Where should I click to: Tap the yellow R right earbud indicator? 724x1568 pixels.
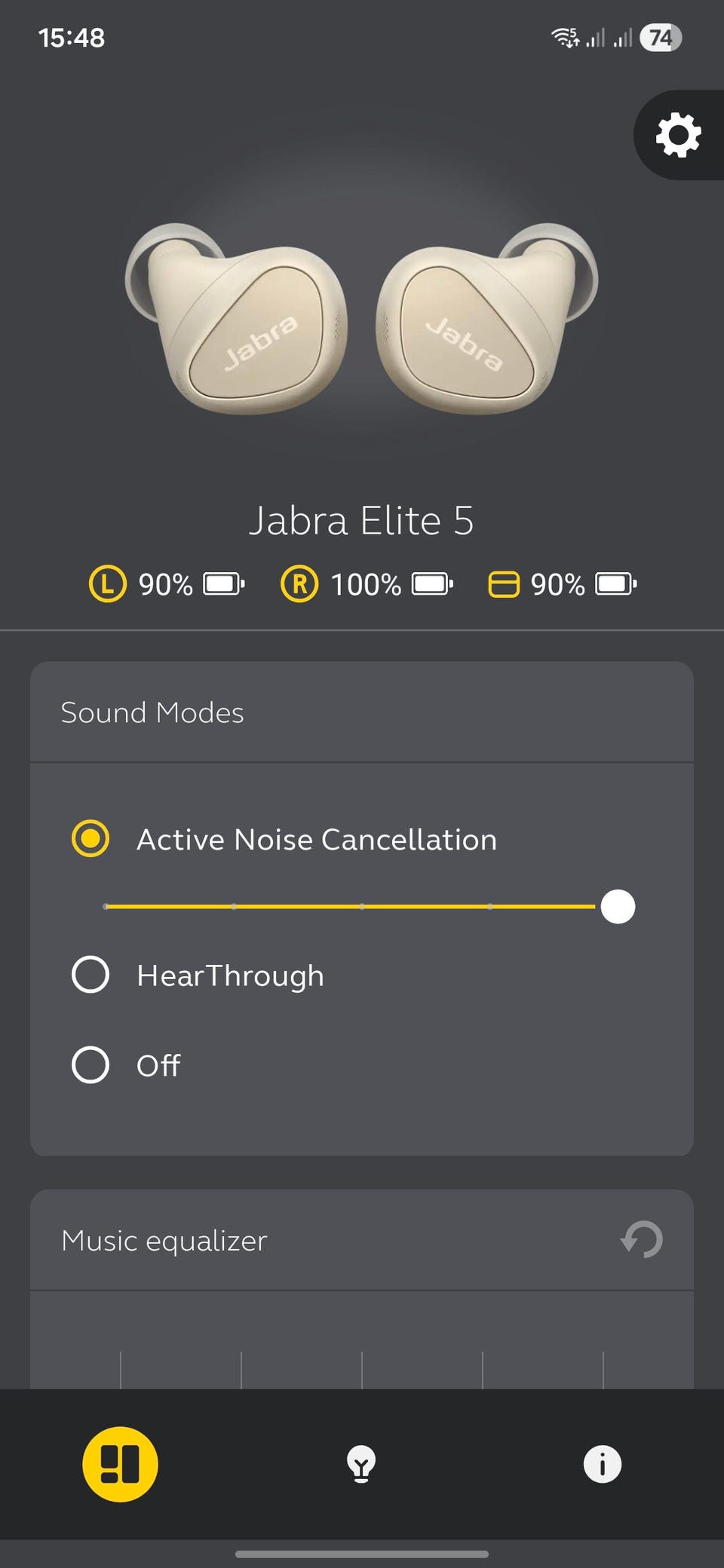pyautogui.click(x=299, y=584)
